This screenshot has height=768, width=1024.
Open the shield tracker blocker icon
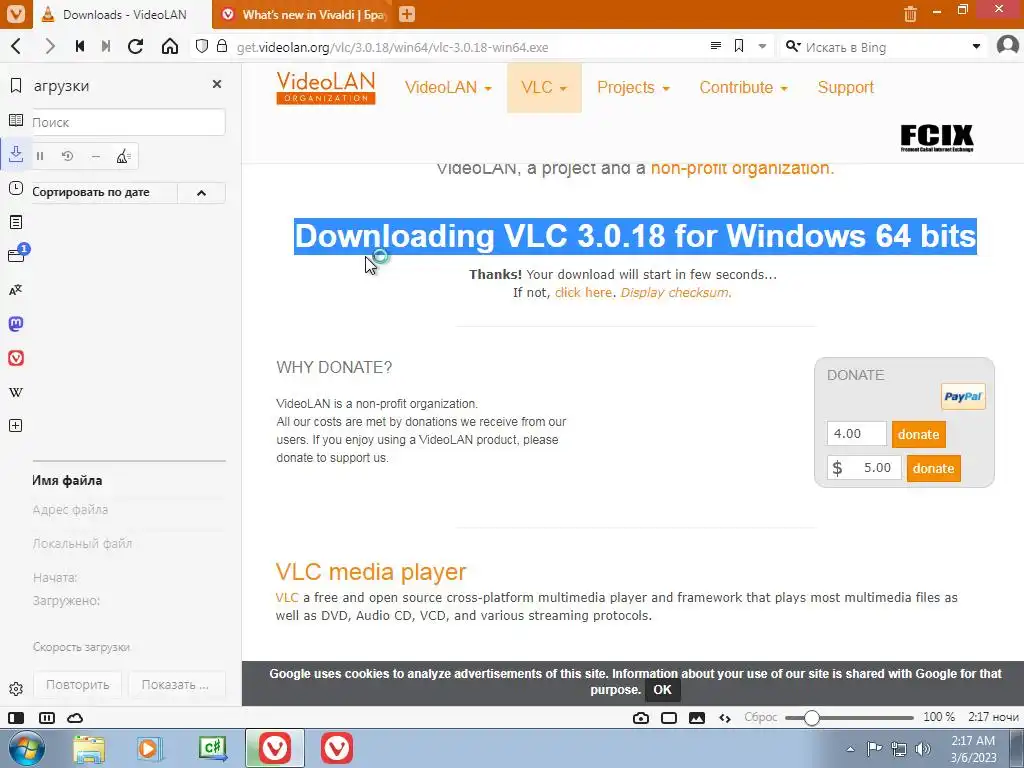202,46
